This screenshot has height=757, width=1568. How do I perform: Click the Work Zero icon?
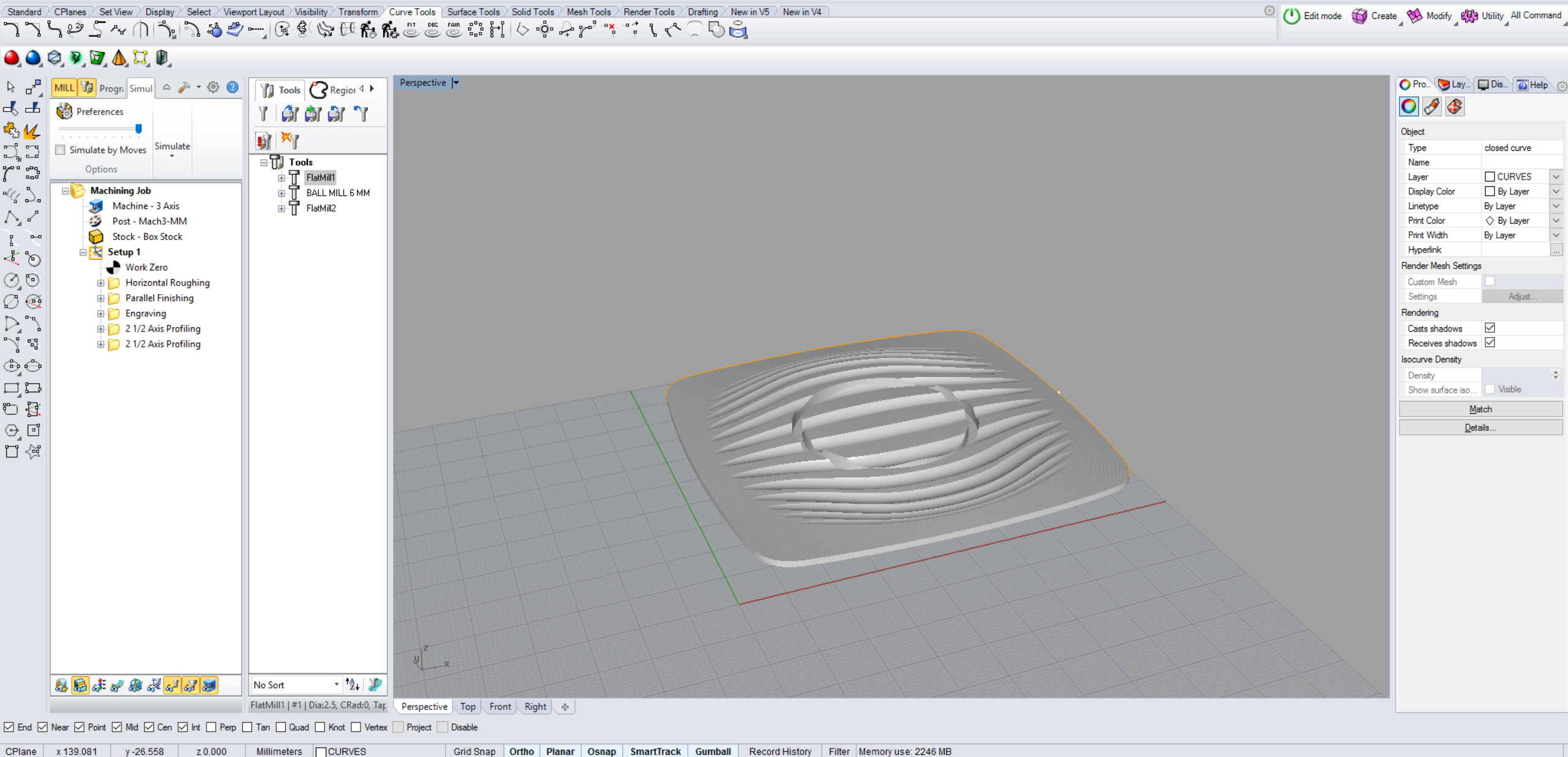[113, 267]
